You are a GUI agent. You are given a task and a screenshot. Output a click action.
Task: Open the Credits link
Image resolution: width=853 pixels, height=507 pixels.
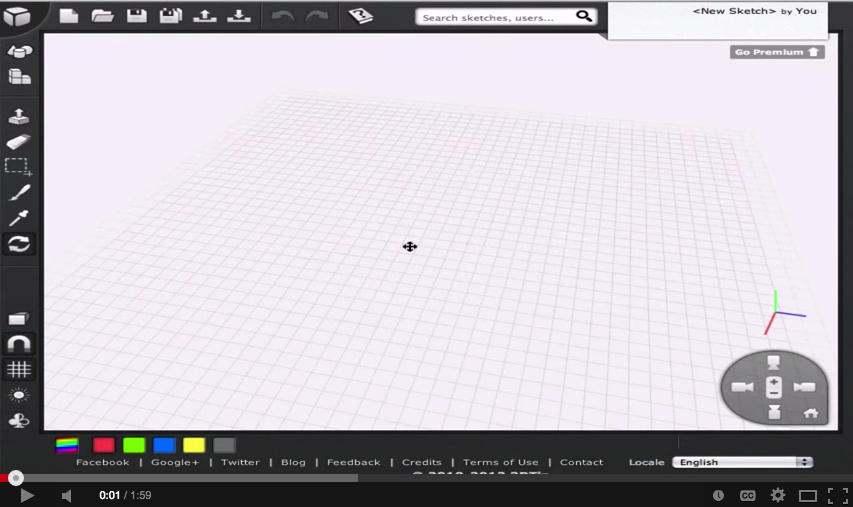coord(422,462)
